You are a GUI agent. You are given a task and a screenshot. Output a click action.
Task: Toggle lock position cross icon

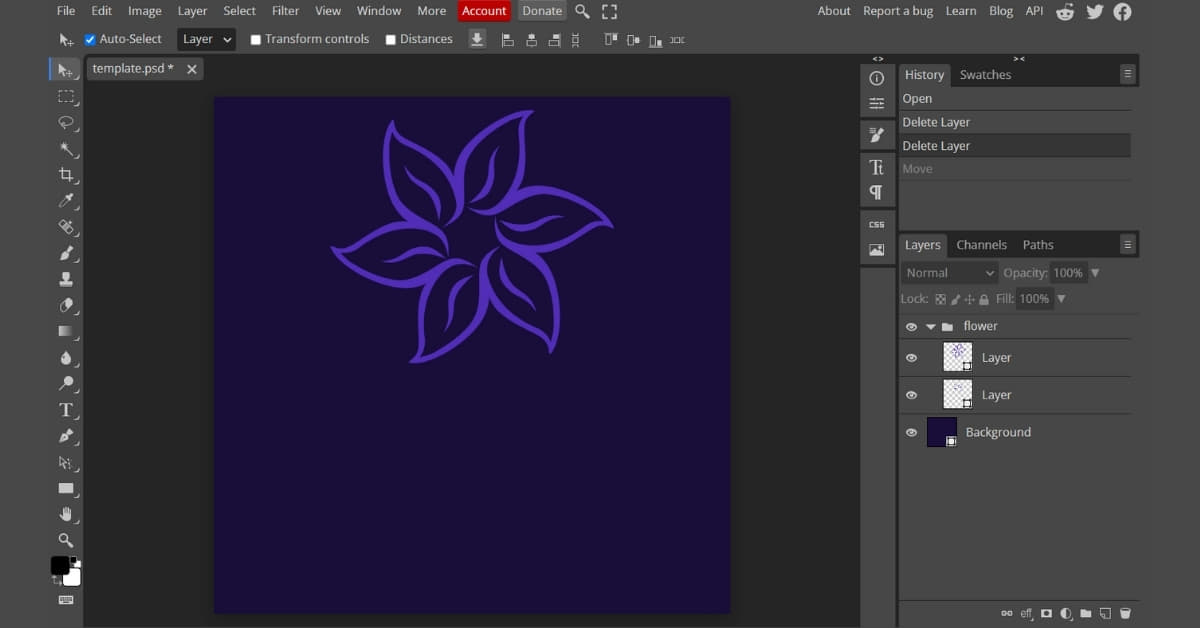tap(970, 299)
